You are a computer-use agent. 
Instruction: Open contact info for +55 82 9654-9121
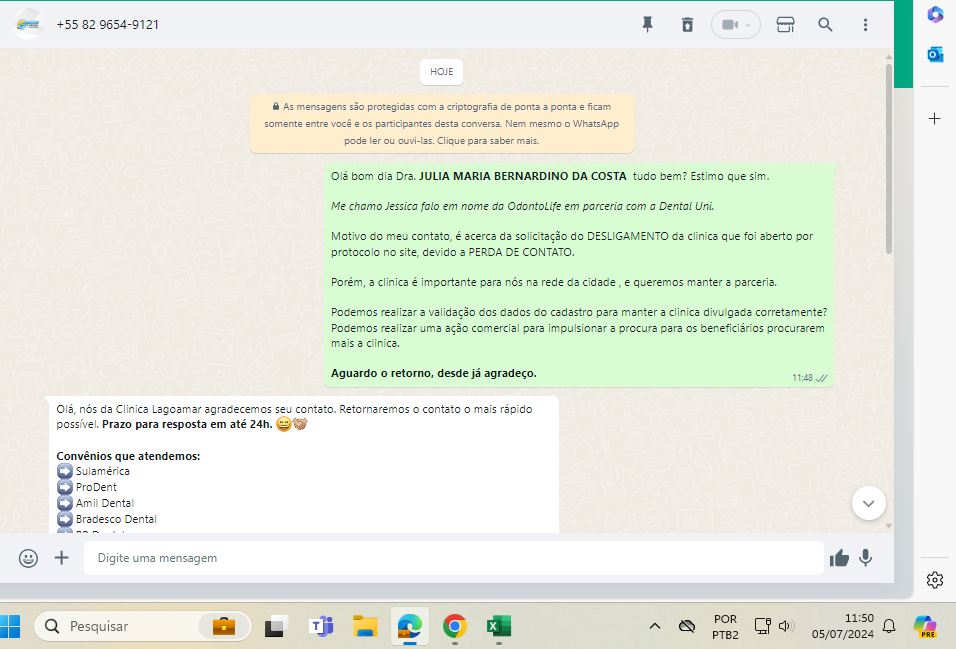coord(107,24)
